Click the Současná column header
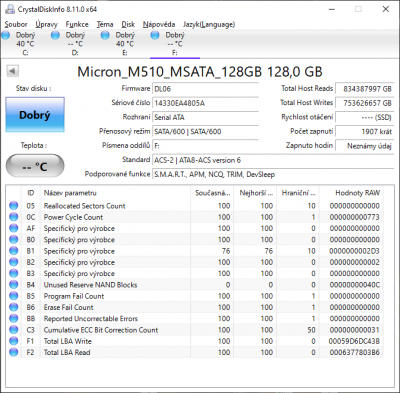The image size is (400, 393). [x=212, y=193]
